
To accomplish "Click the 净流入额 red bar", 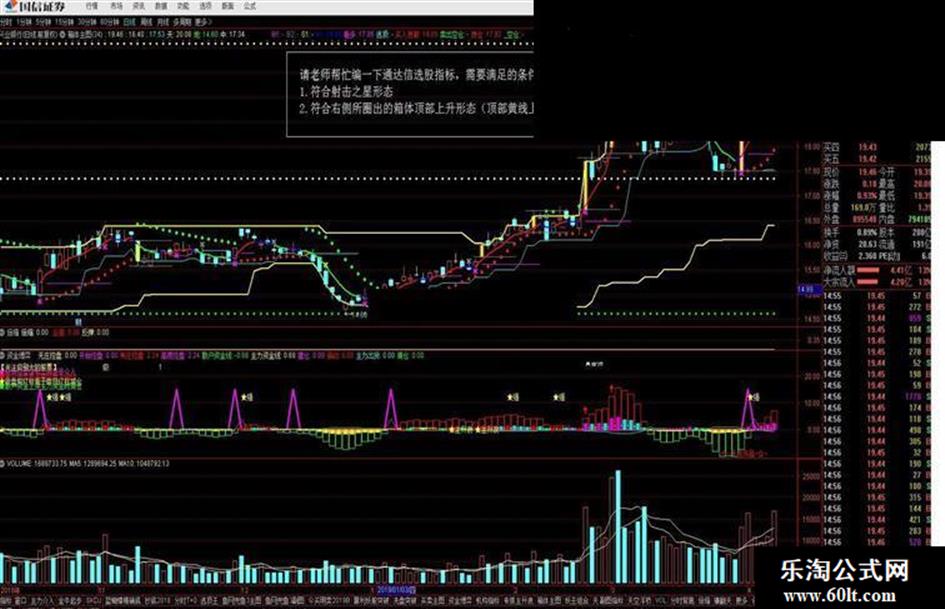I will pos(868,271).
